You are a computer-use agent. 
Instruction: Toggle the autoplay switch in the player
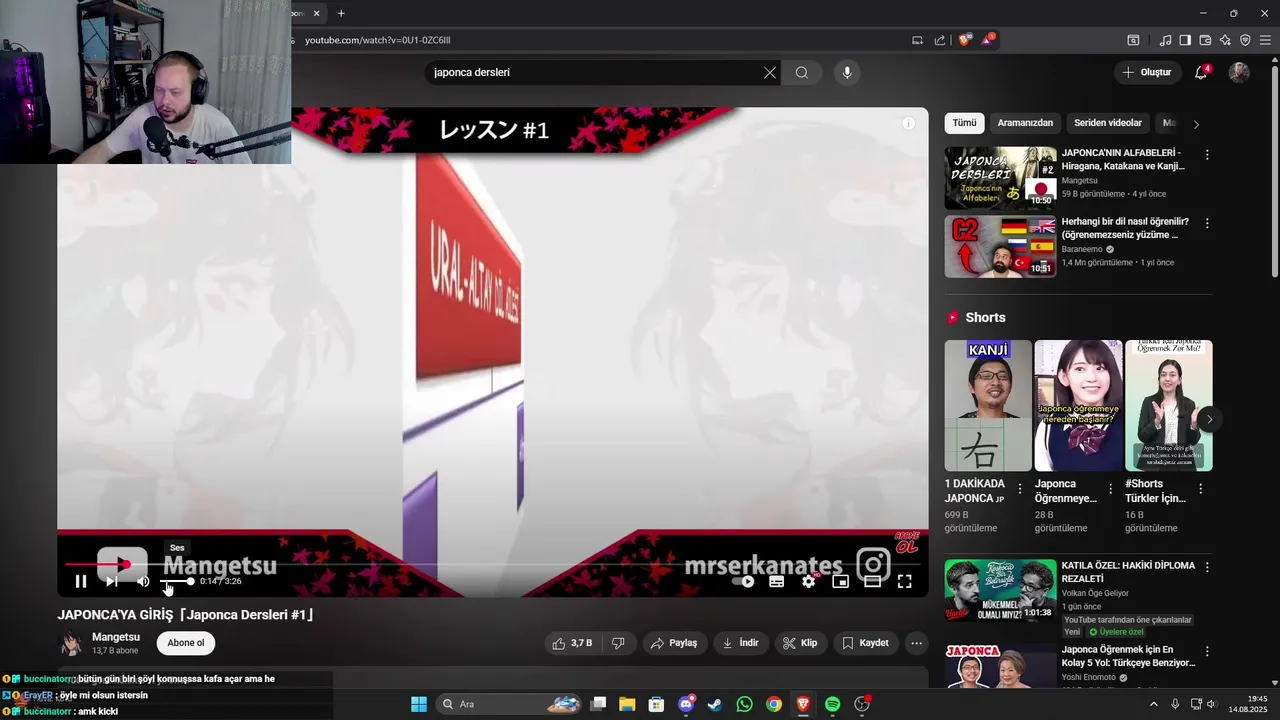click(744, 581)
